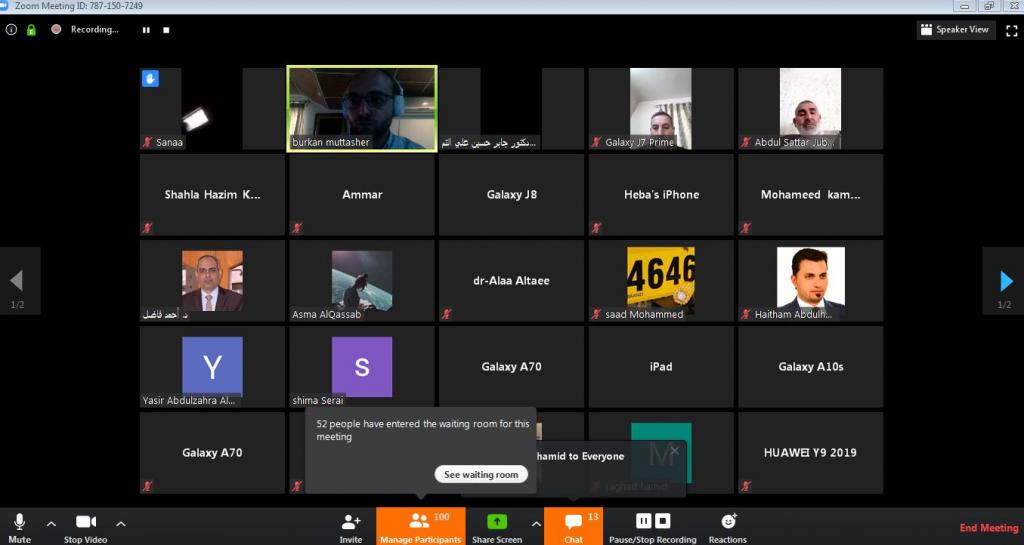Click End Meeting

(988, 528)
